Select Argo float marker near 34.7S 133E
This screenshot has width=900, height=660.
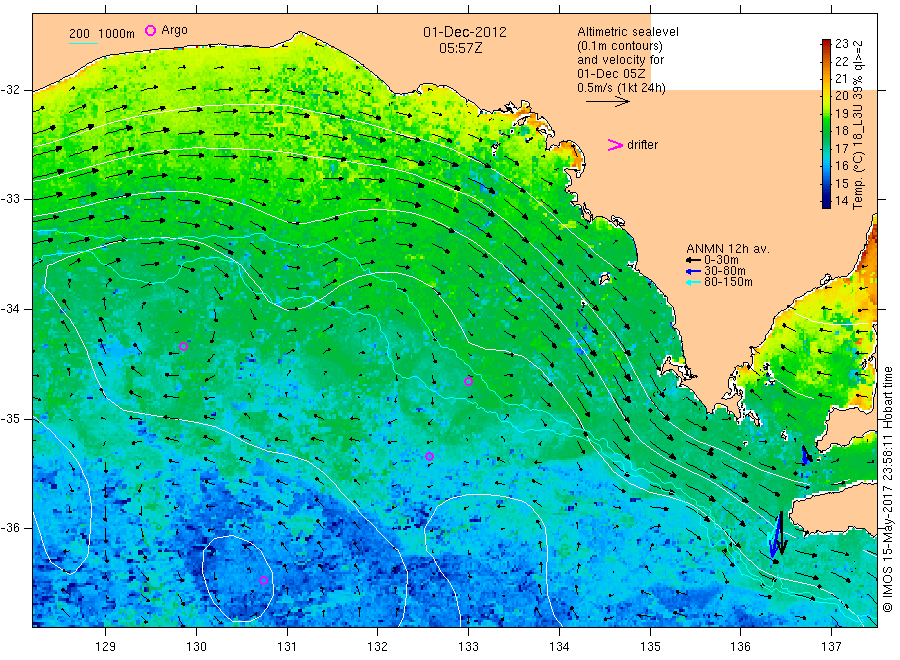point(468,382)
